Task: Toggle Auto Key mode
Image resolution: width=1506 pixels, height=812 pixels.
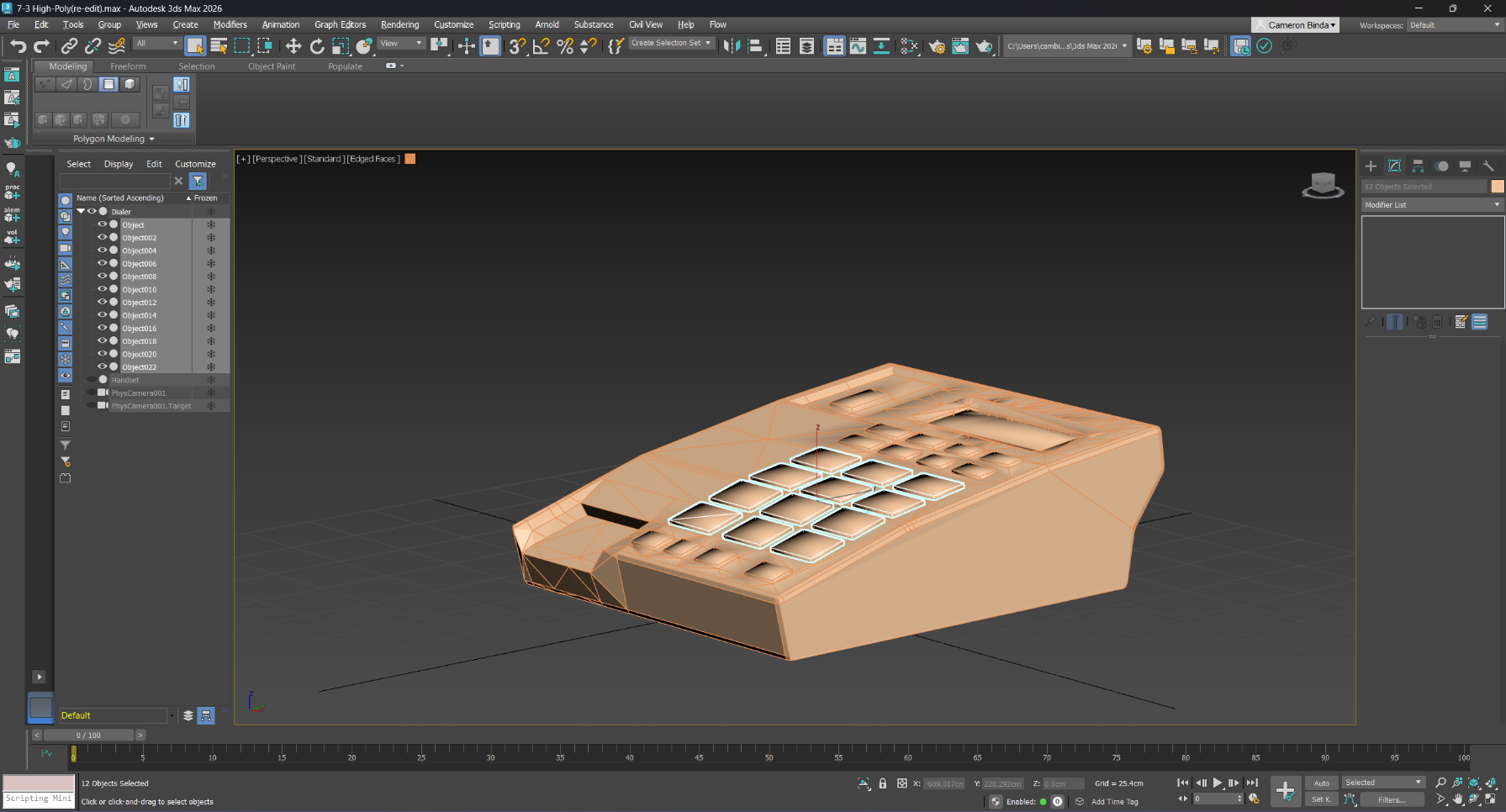Action: click(1321, 783)
